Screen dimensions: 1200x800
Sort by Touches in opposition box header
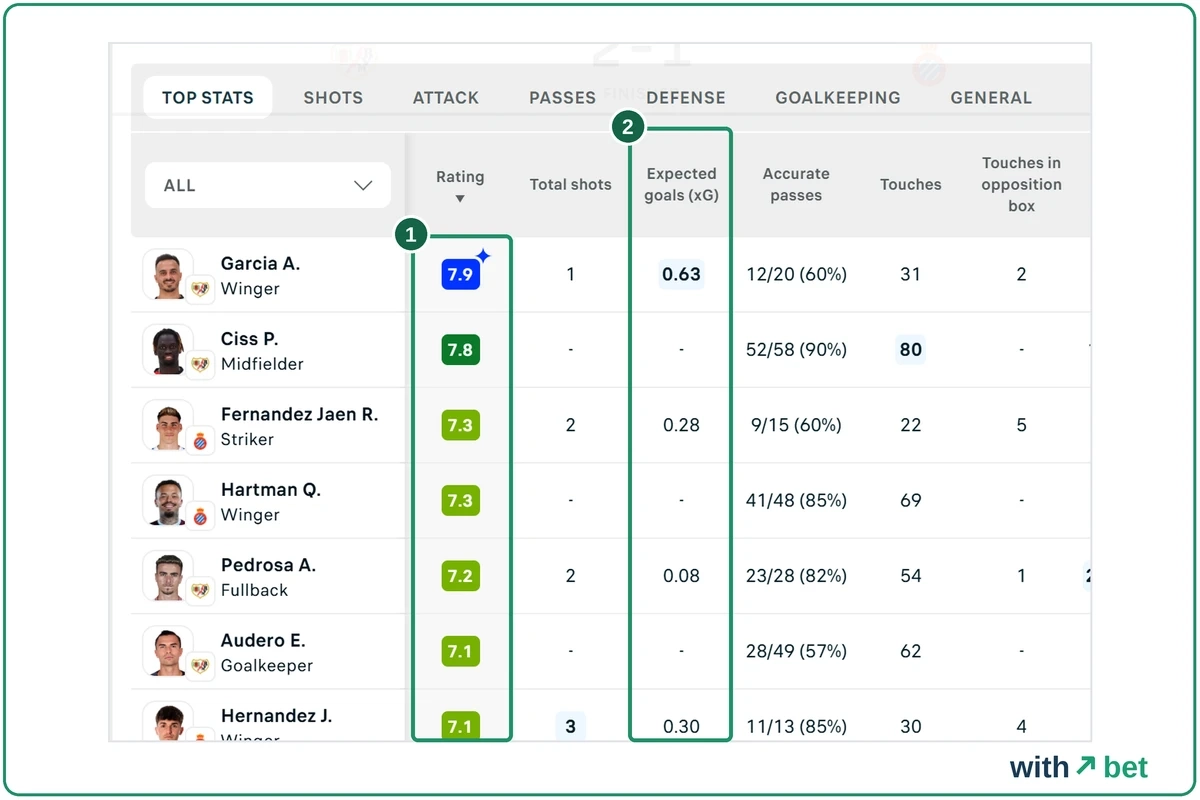point(1021,184)
